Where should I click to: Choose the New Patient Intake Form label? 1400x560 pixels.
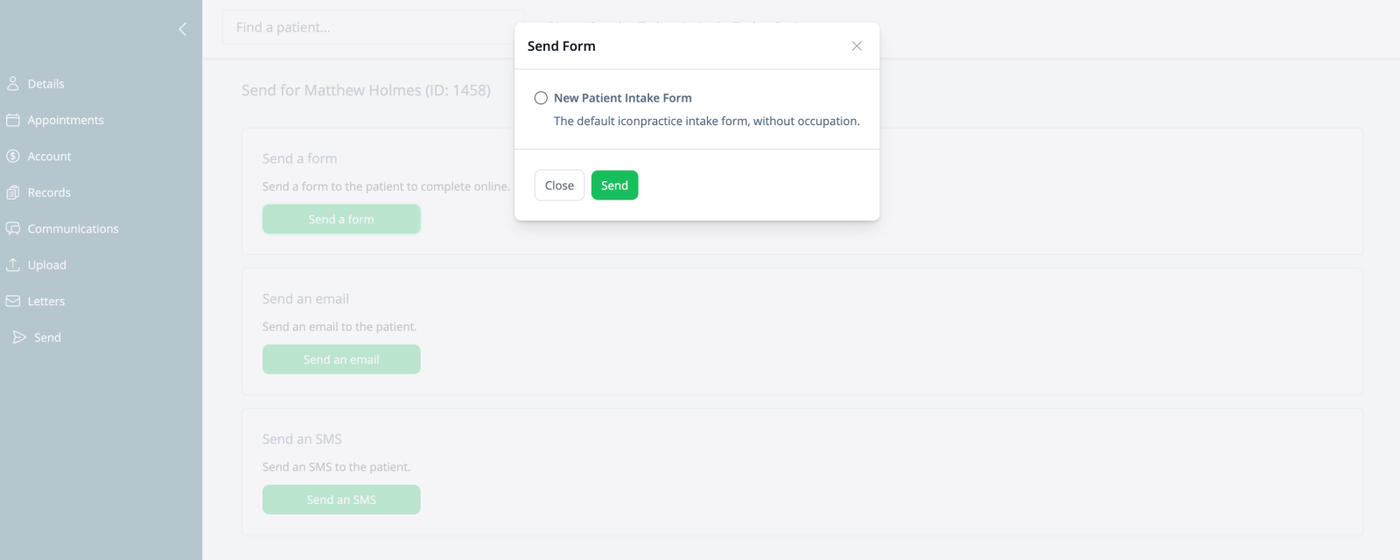(623, 98)
